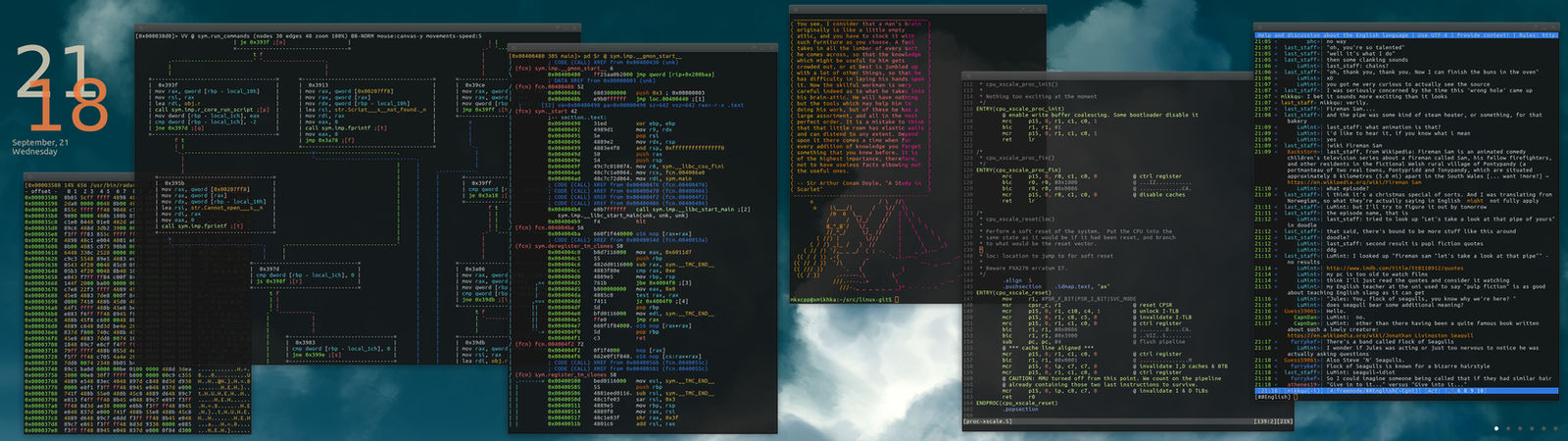Click the "sym.register_tm_clones 50" function label

[x=562, y=373]
